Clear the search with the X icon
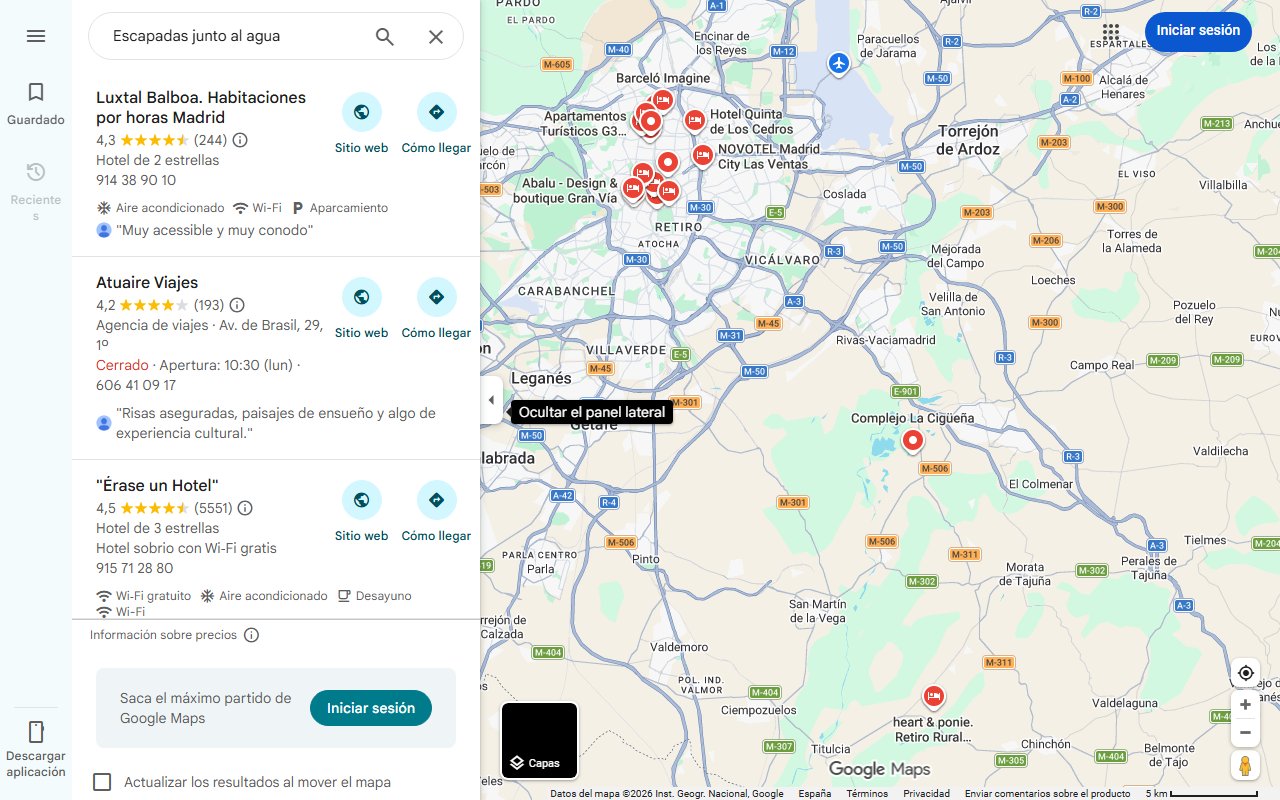This screenshot has height=800, width=1280. pyautogui.click(x=436, y=37)
